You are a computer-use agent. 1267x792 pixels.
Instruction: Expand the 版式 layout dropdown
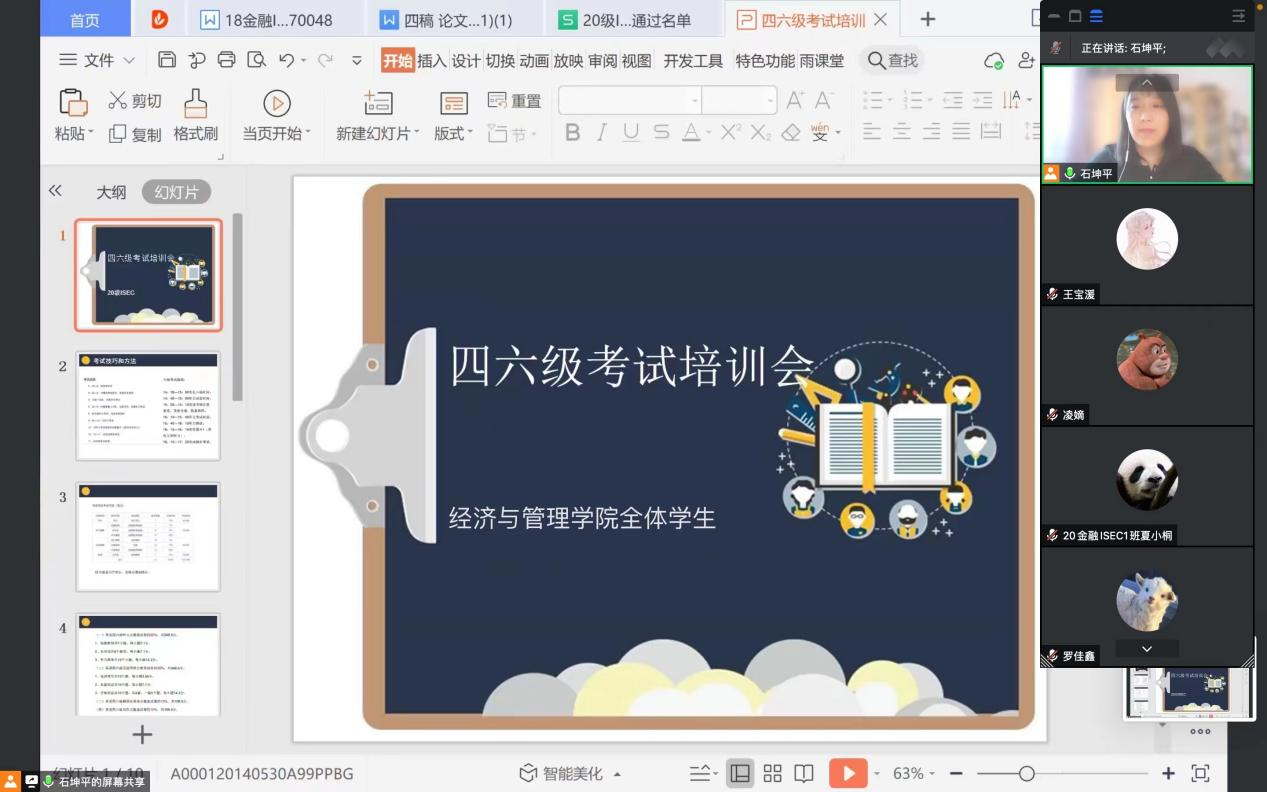pyautogui.click(x=453, y=133)
